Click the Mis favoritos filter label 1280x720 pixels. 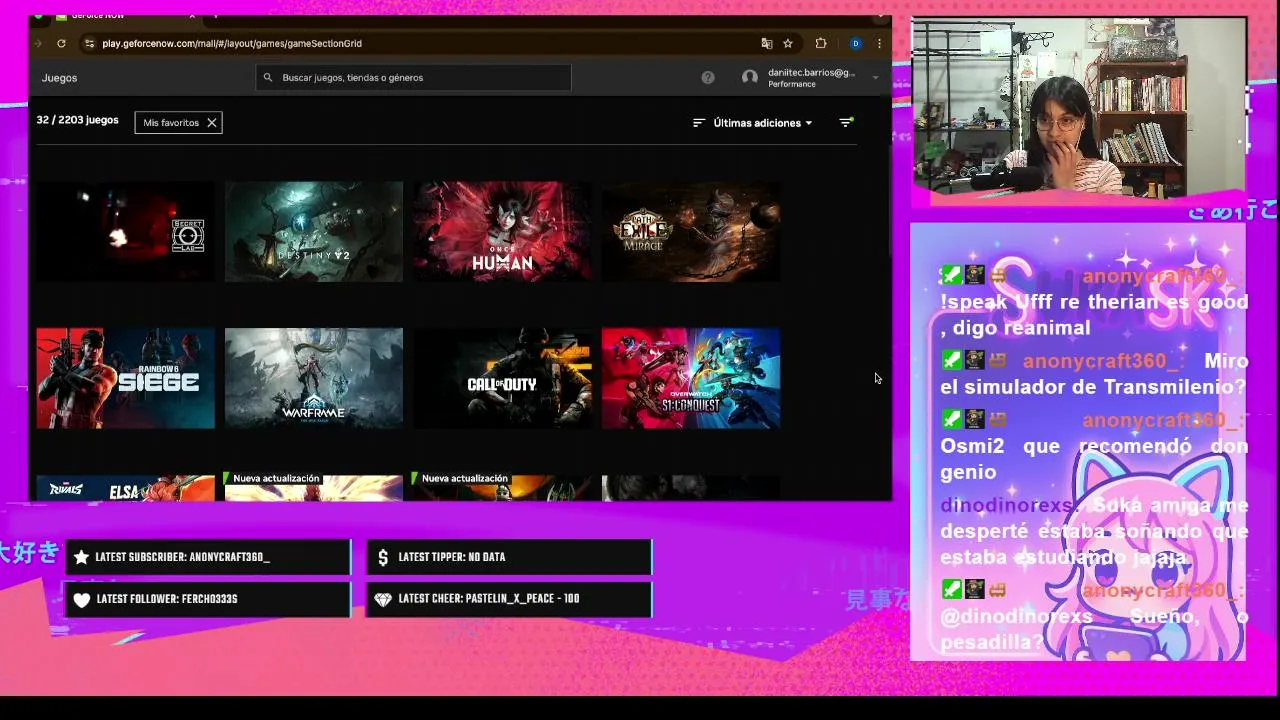tap(171, 123)
